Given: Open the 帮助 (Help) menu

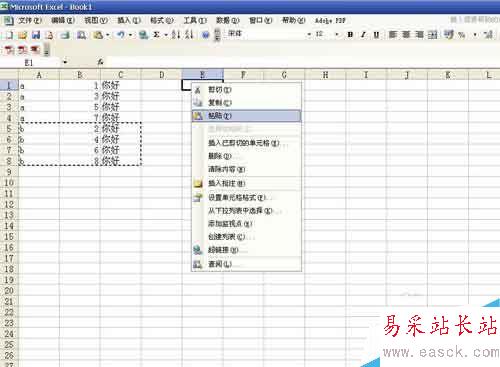Looking at the screenshot, I should tap(294, 21).
